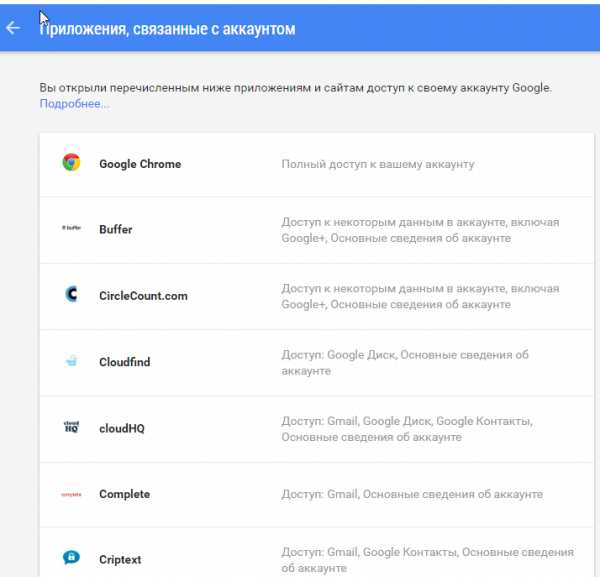Expand the CircleCount.com entry
Screen dimensions: 600x577
pyautogui.click(x=317, y=297)
